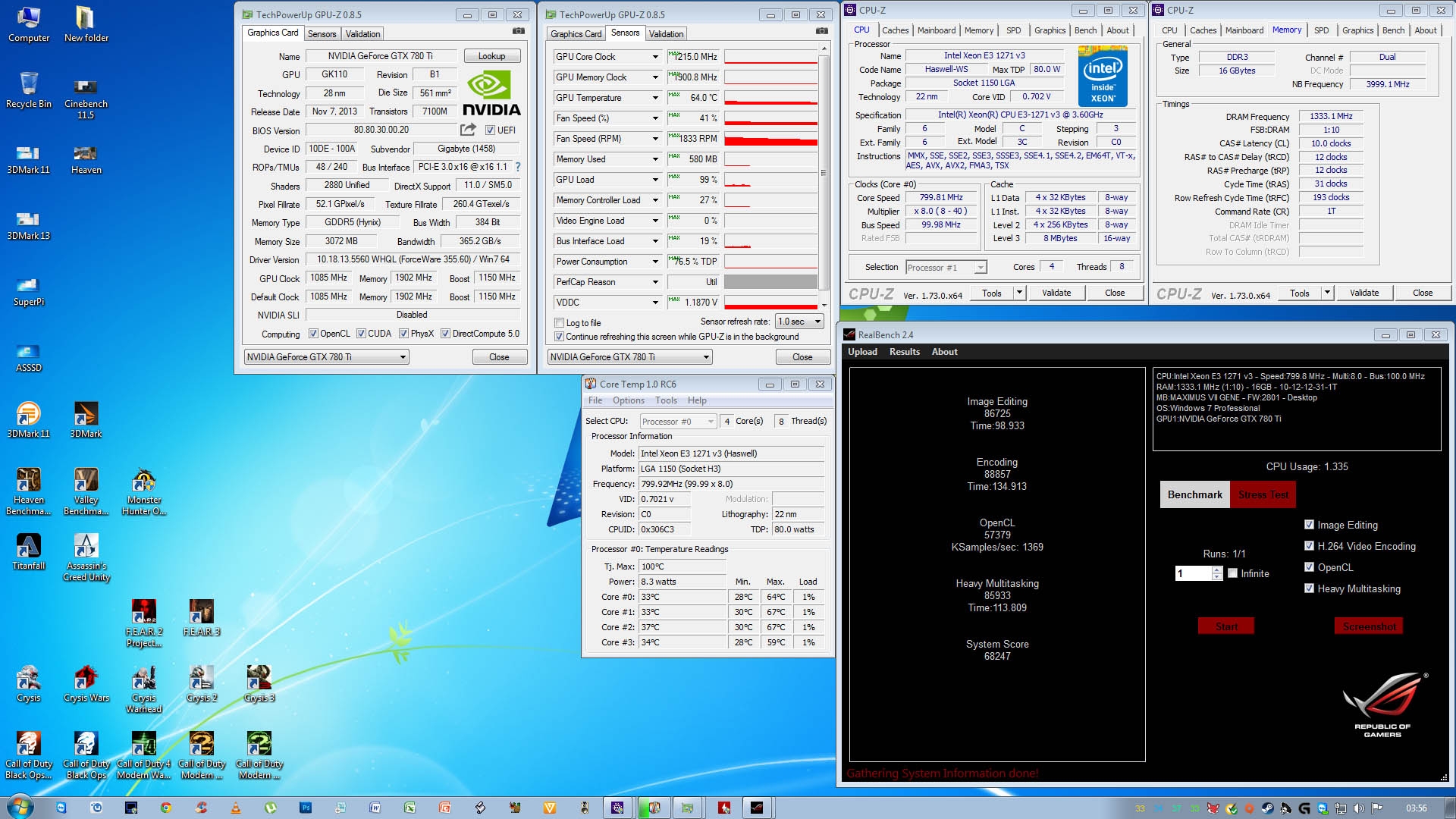
Task: Click the volume speaker icon in the tray
Action: point(1359,808)
